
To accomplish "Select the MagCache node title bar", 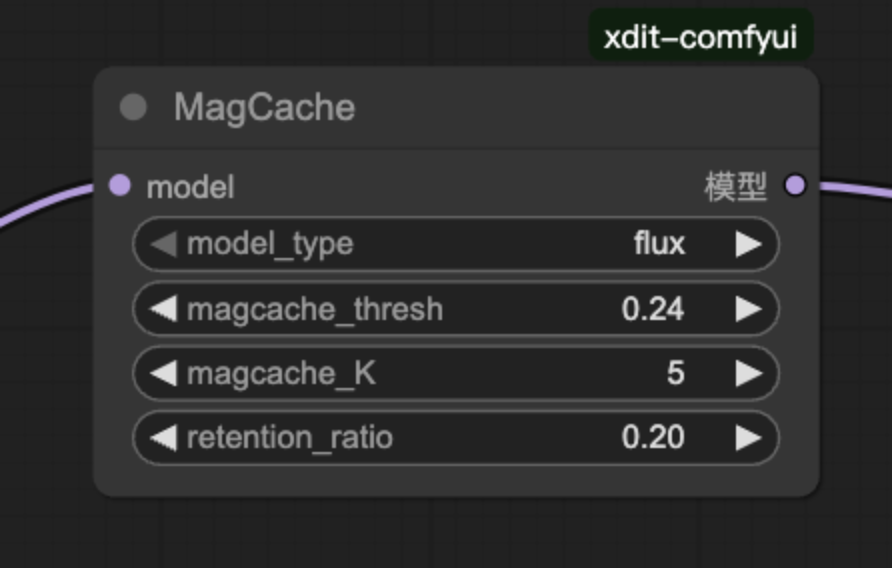I will click(x=450, y=108).
